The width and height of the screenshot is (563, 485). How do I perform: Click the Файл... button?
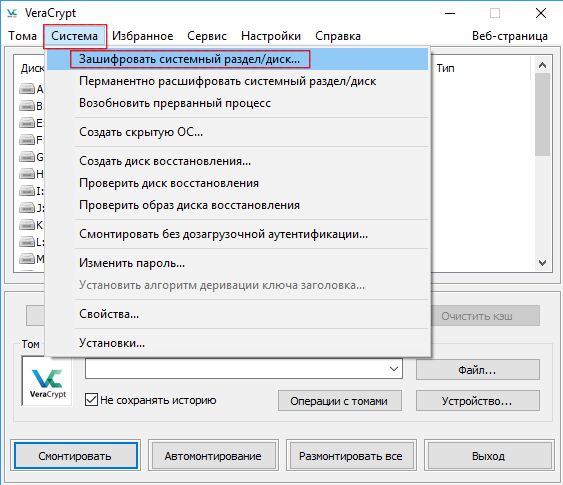(478, 370)
